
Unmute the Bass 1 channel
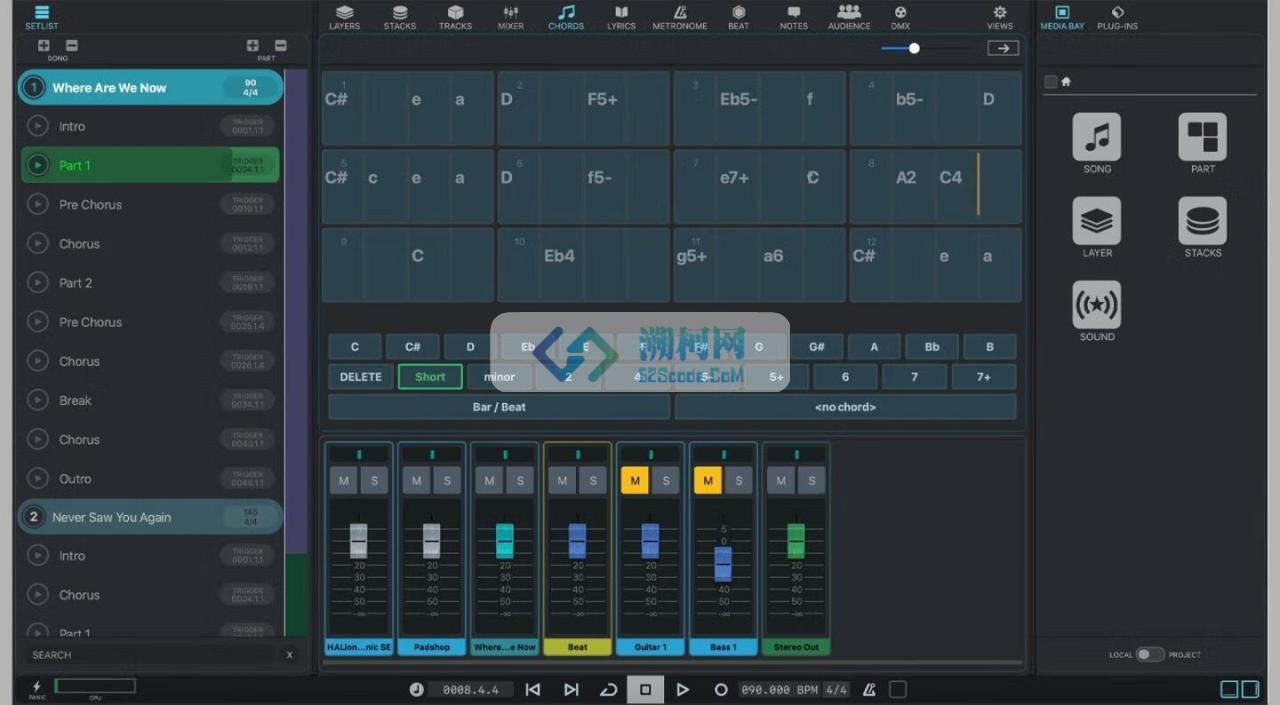708,481
